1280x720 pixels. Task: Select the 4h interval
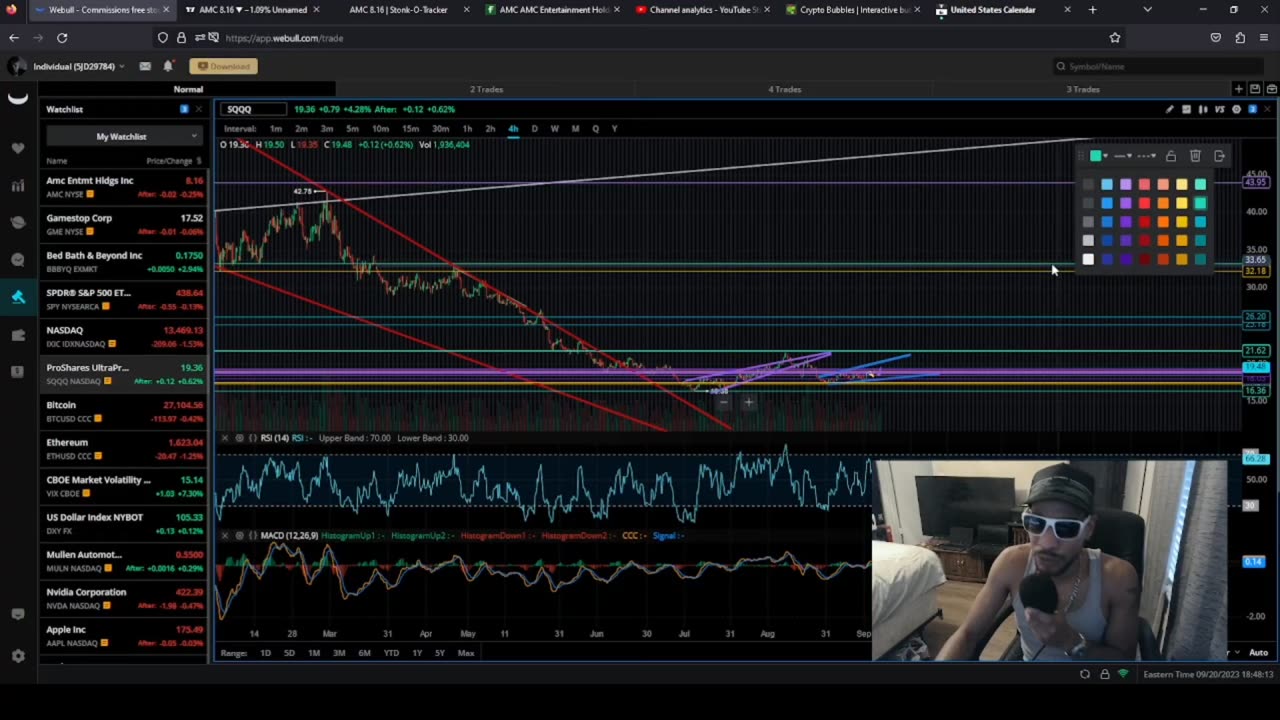click(x=513, y=129)
